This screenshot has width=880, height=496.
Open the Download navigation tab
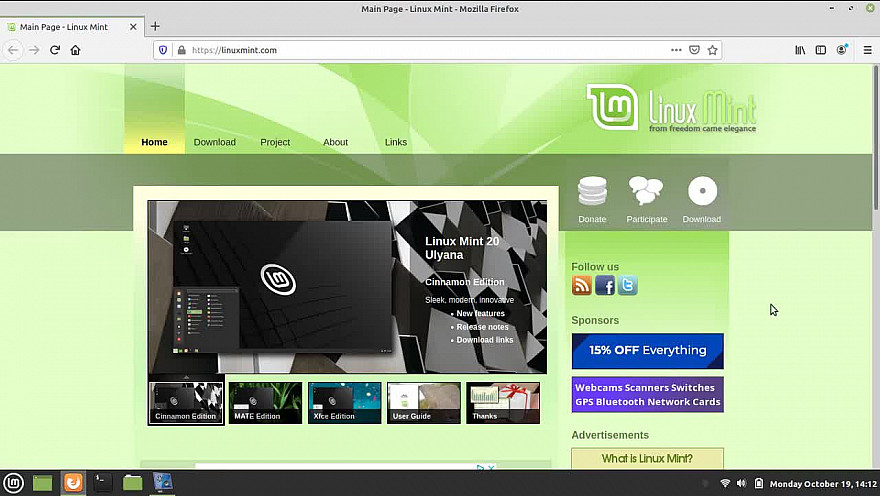click(x=215, y=142)
